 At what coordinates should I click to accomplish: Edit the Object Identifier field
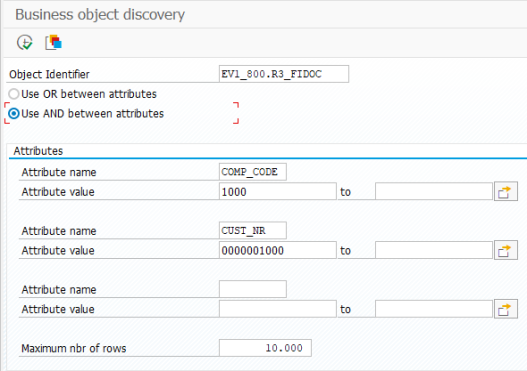284,74
